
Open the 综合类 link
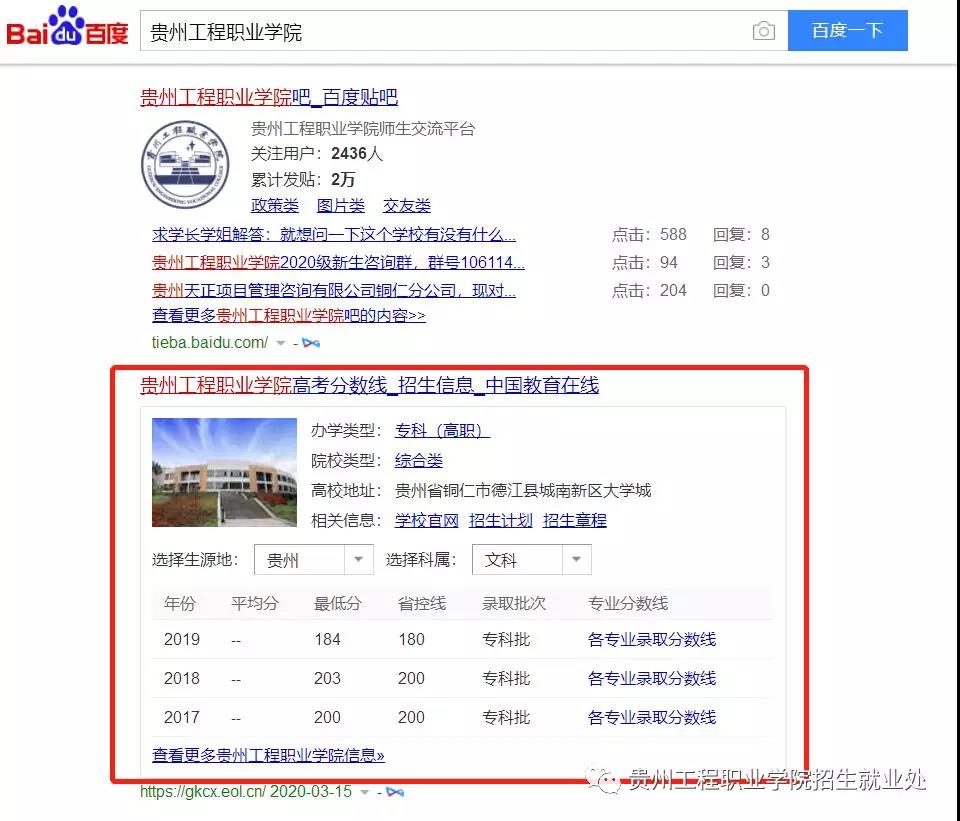pos(418,460)
